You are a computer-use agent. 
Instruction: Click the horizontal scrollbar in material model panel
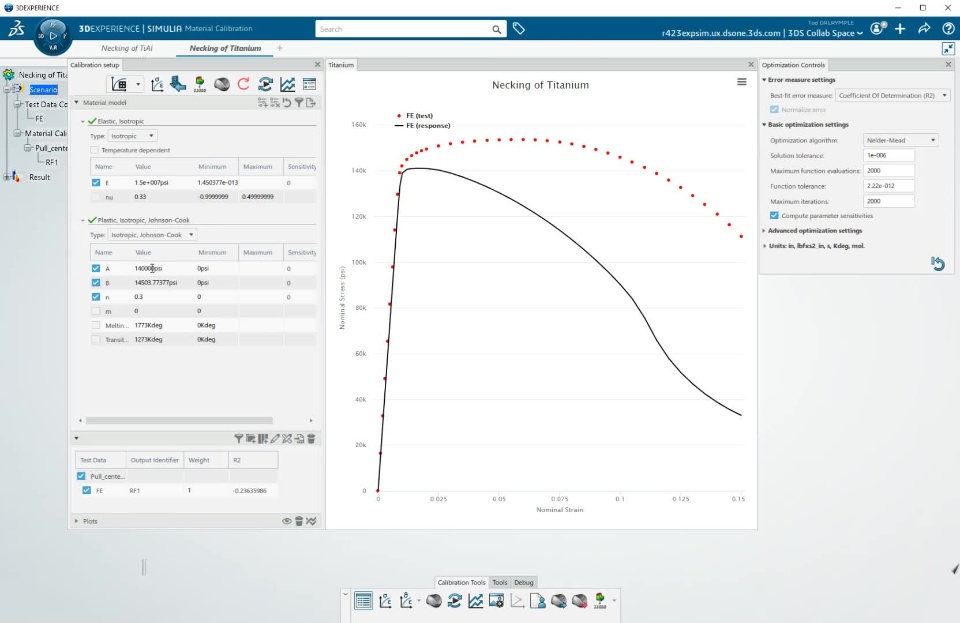[179, 420]
